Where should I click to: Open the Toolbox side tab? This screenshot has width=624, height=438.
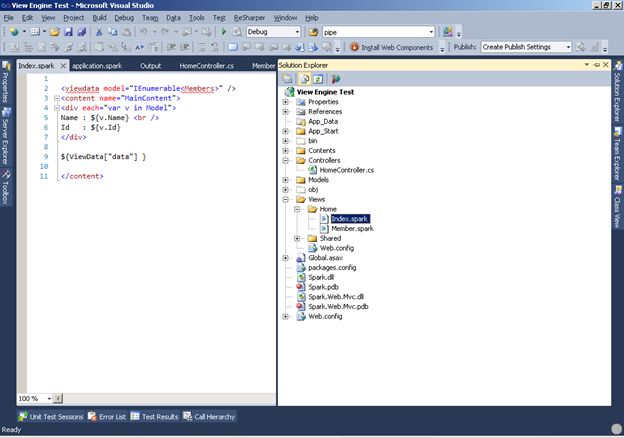(6, 187)
